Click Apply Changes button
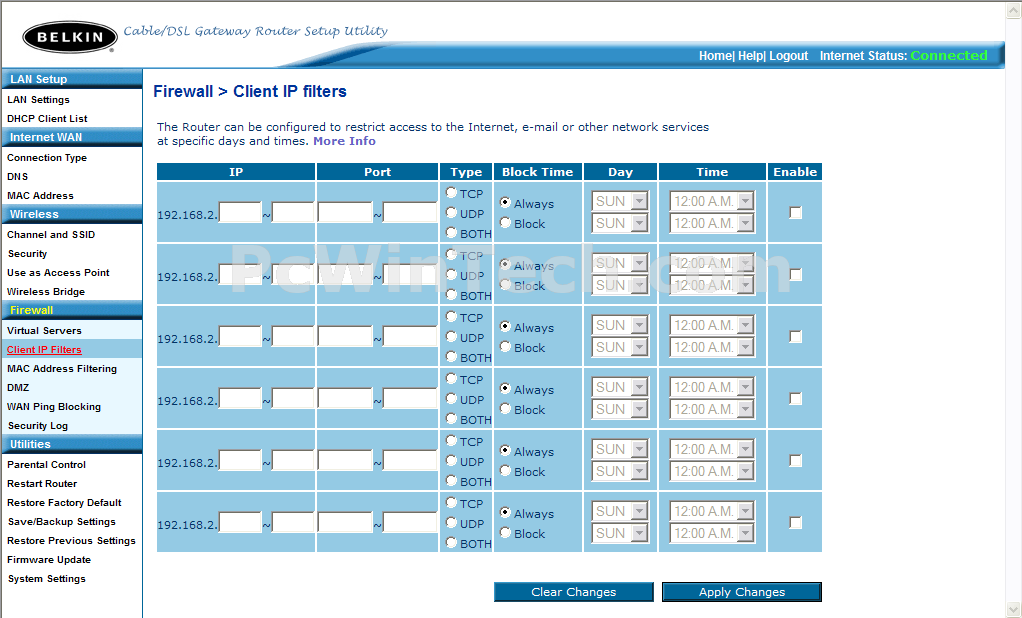This screenshot has height=618, width=1022. pos(742,592)
